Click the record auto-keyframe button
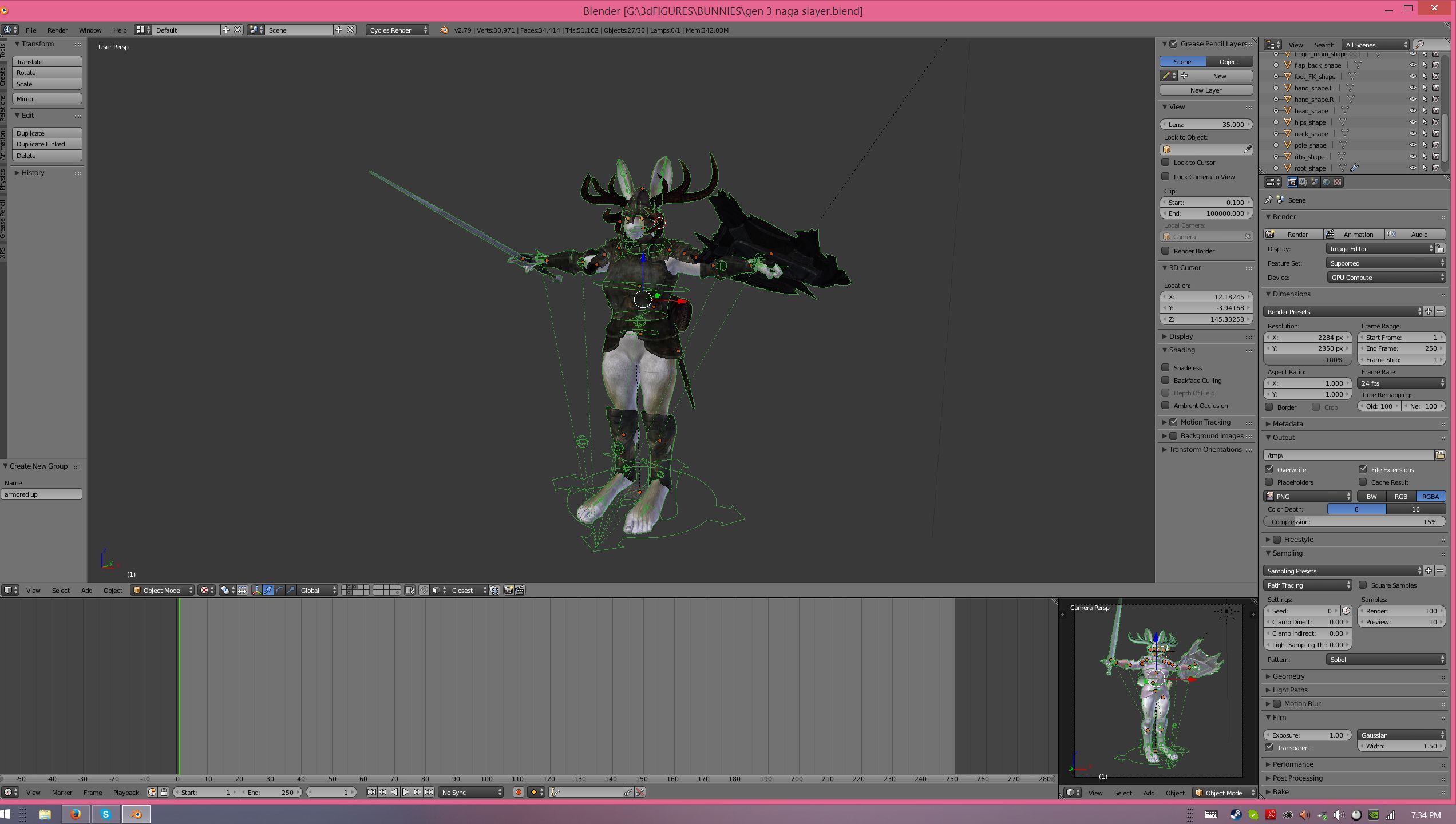Image resolution: width=1456 pixels, height=824 pixels. (x=518, y=792)
